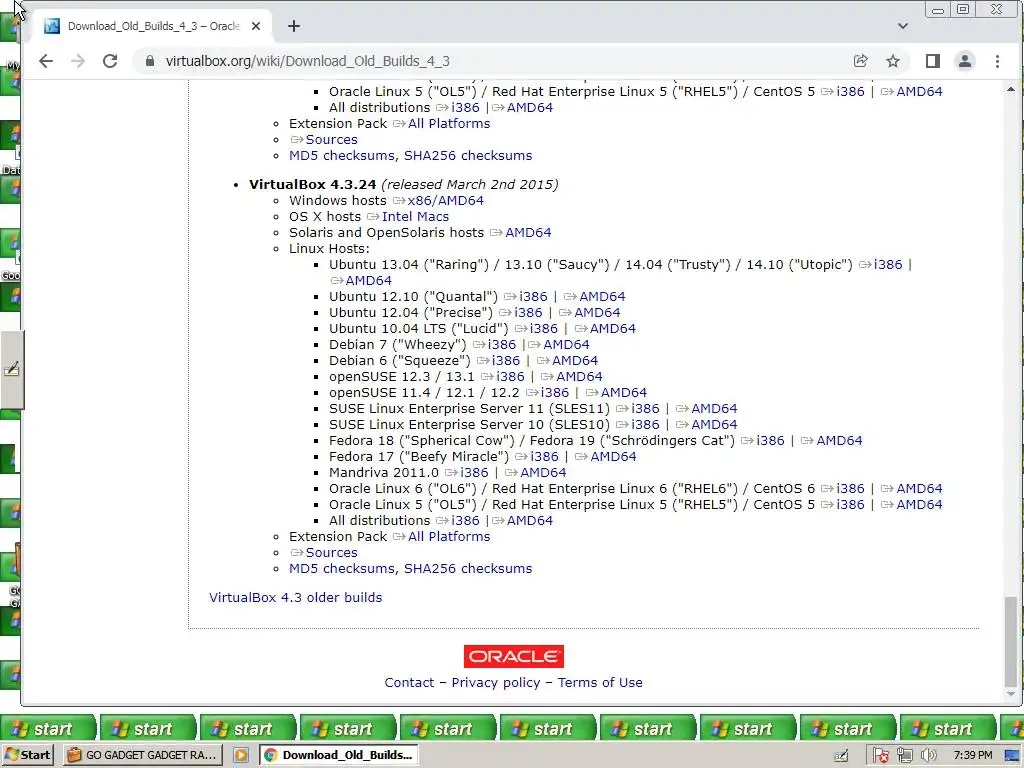The width and height of the screenshot is (1024, 768).
Task: Download Debian 7 Wheezy i386 package
Action: (x=502, y=345)
